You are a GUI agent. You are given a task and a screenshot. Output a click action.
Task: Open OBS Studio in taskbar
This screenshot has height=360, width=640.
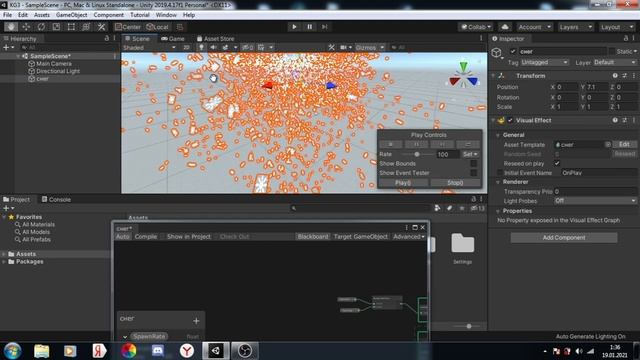click(x=245, y=351)
